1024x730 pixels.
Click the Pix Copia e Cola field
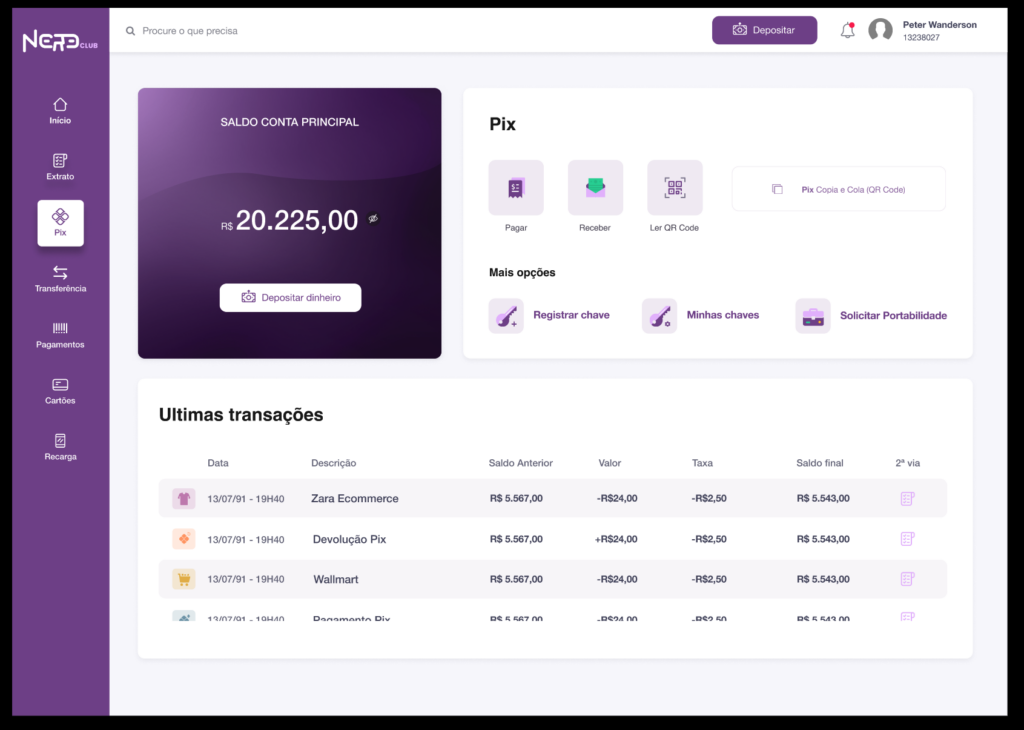click(x=838, y=189)
